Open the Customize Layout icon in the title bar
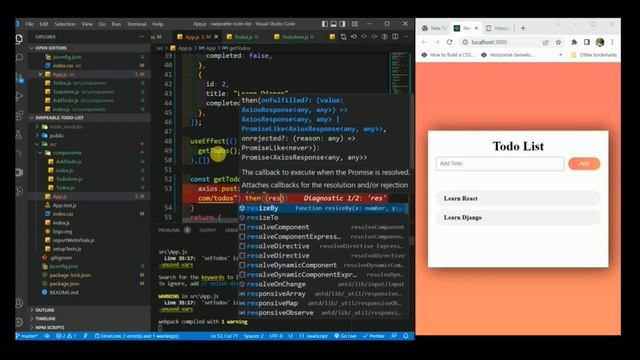640x360 pixels. pos(355,24)
